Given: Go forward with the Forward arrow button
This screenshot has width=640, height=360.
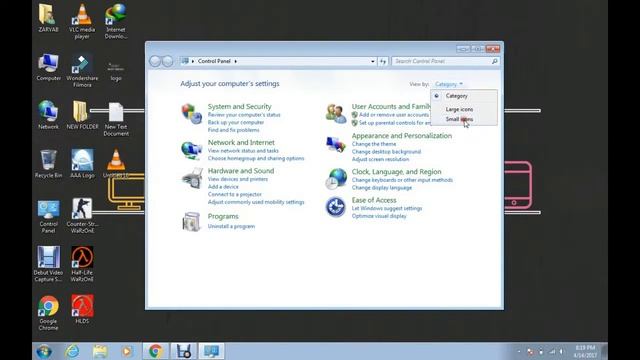Looking at the screenshot, I should [x=167, y=61].
